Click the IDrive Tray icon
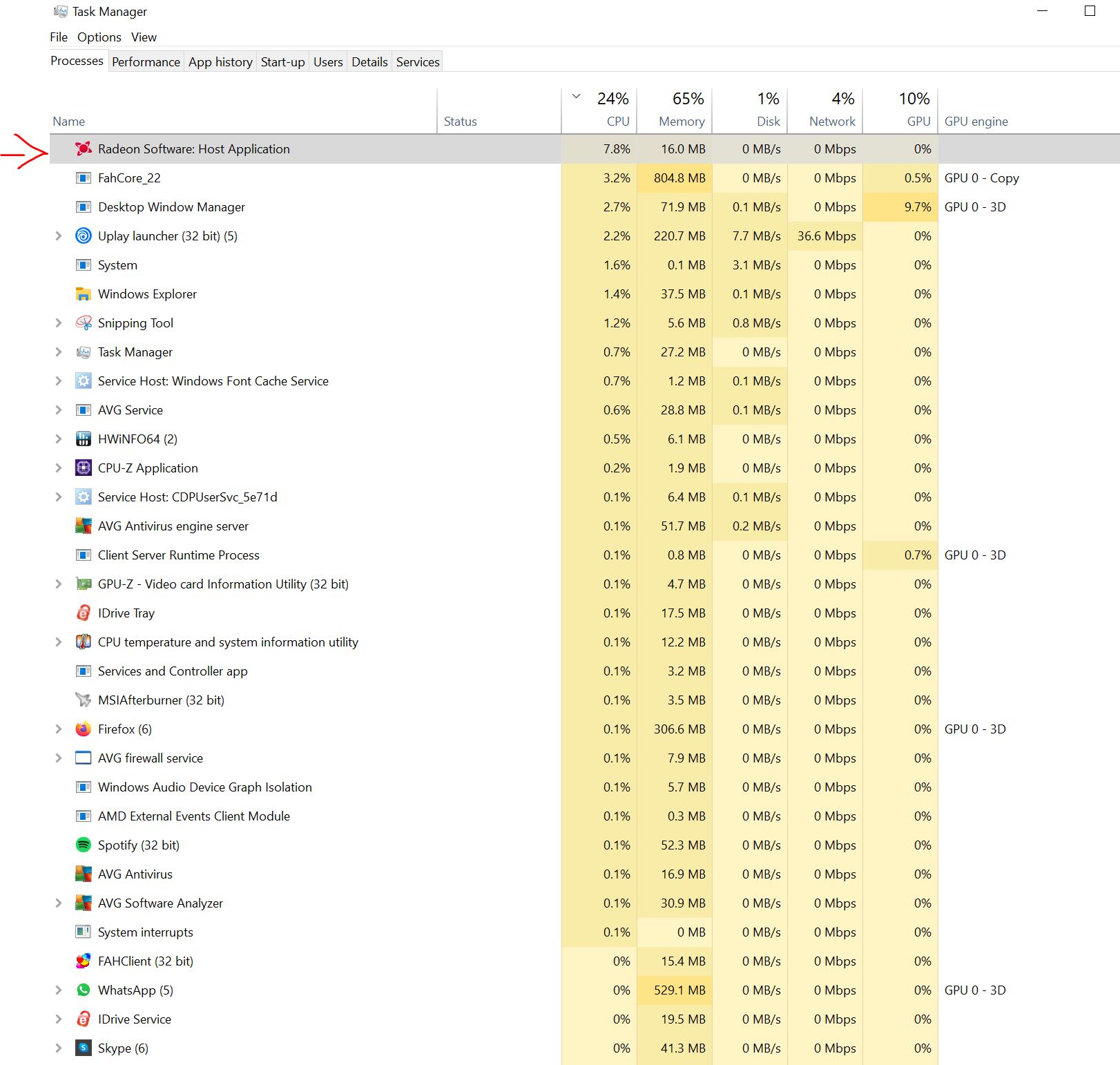1120x1065 pixels. point(84,613)
